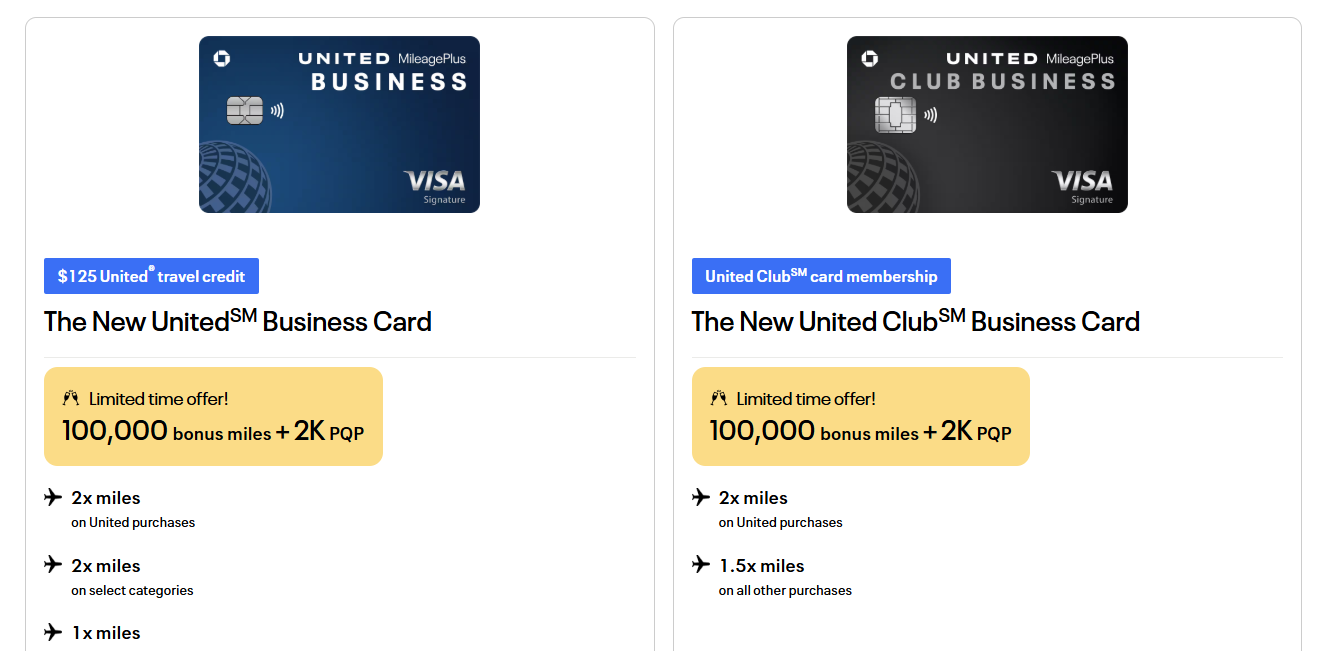Click airplane icon next to 1.5x miles
The width and height of the screenshot is (1339, 651).
point(701,565)
